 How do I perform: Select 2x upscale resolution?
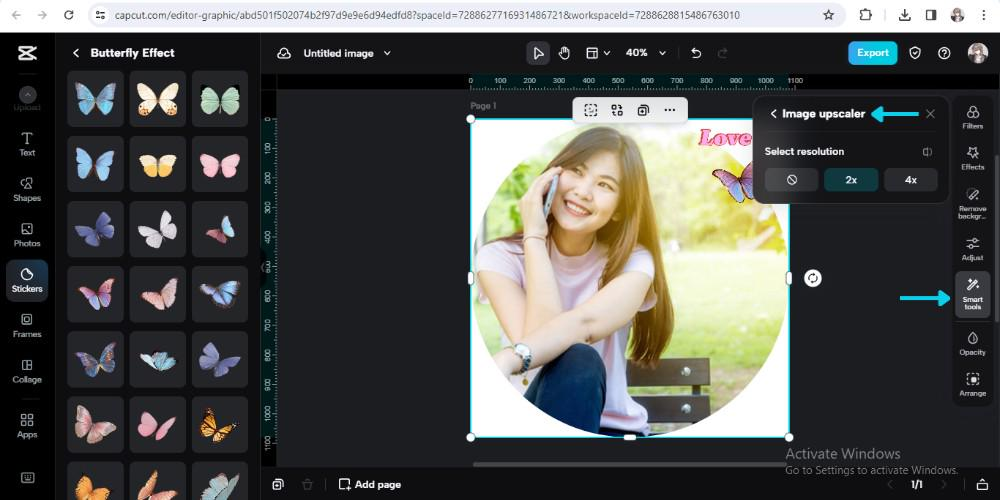(x=851, y=180)
